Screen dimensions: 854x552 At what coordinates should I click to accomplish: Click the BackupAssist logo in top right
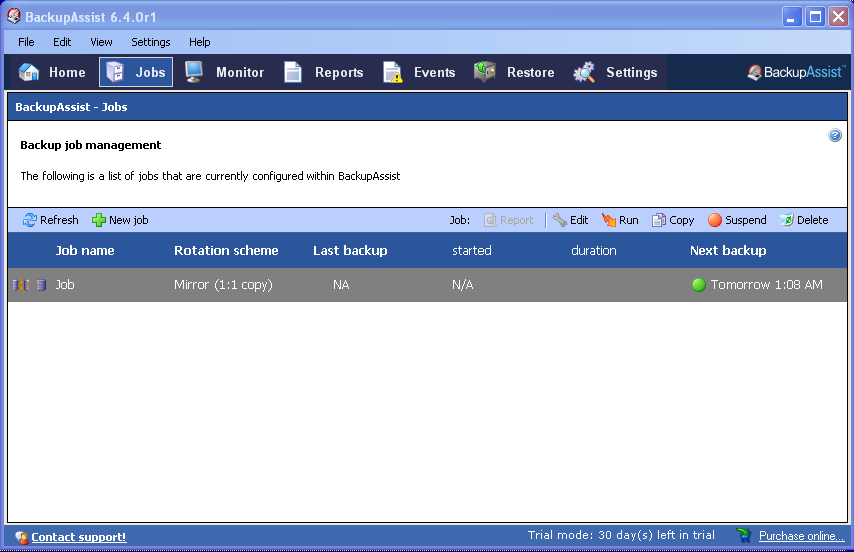(x=796, y=72)
